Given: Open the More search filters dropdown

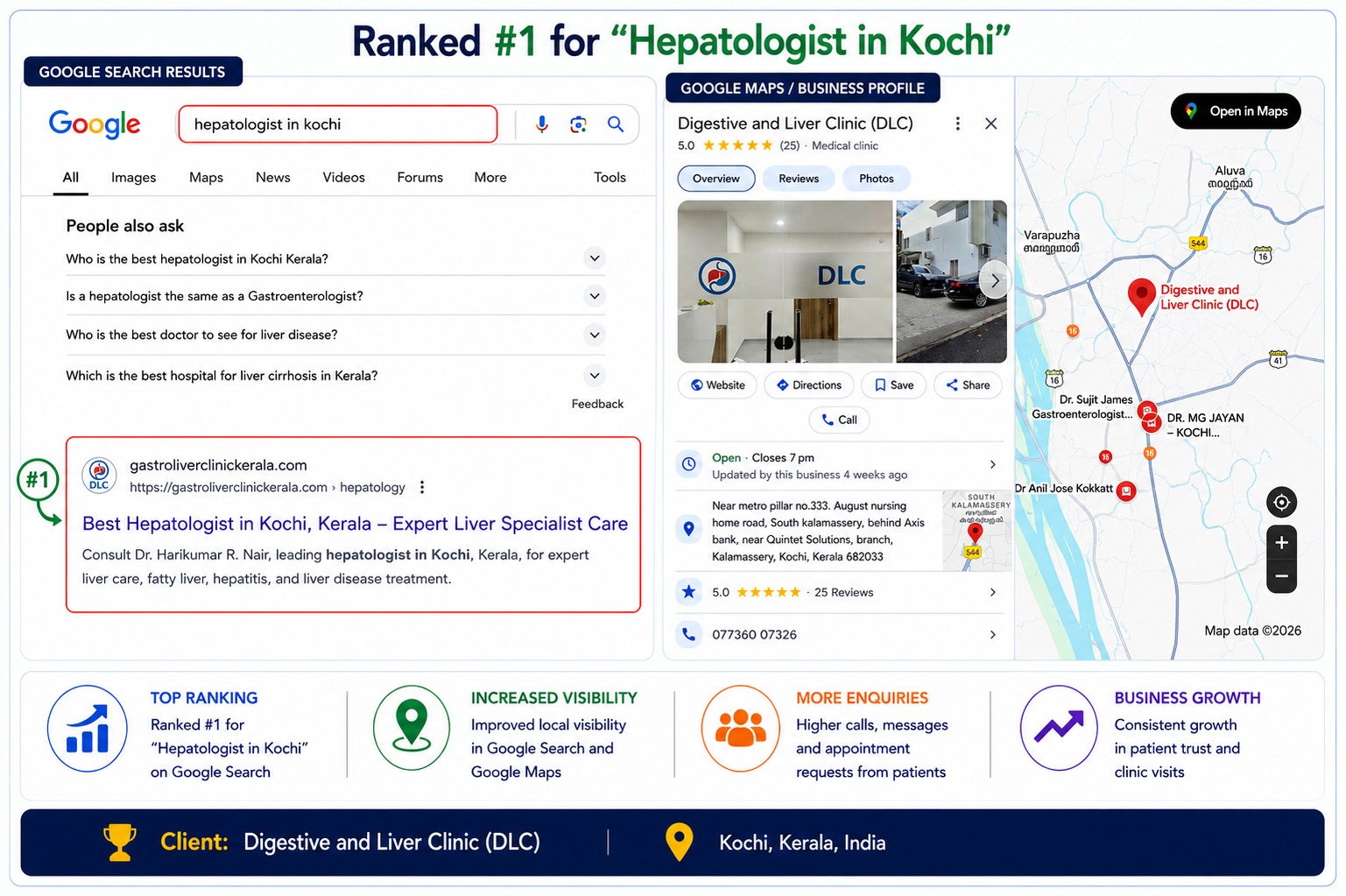Looking at the screenshot, I should [x=490, y=177].
